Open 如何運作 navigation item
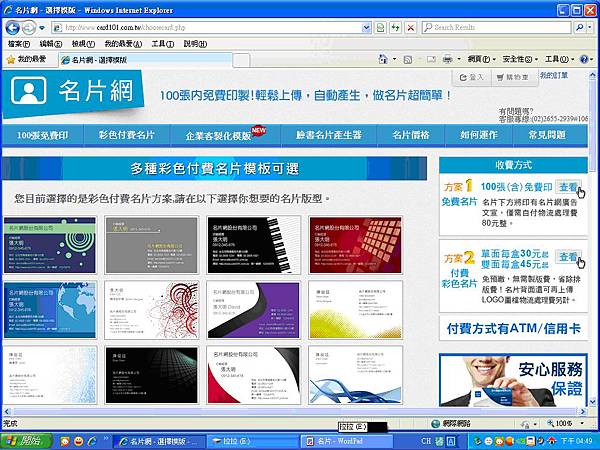The image size is (600, 450). pos(479,135)
